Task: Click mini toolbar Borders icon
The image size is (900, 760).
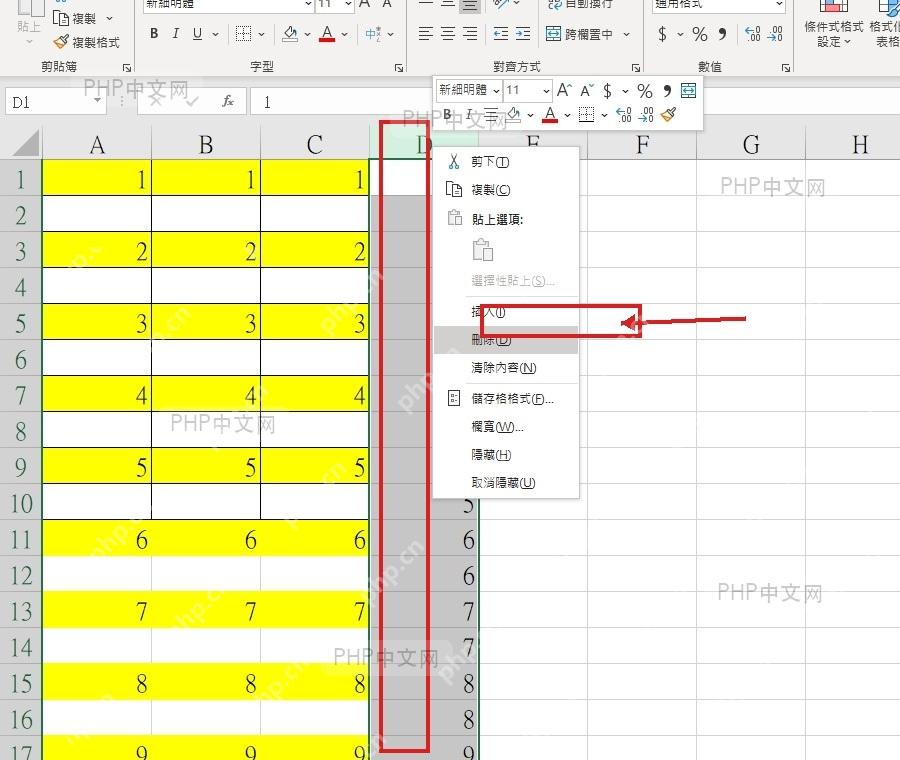Action: (x=586, y=114)
